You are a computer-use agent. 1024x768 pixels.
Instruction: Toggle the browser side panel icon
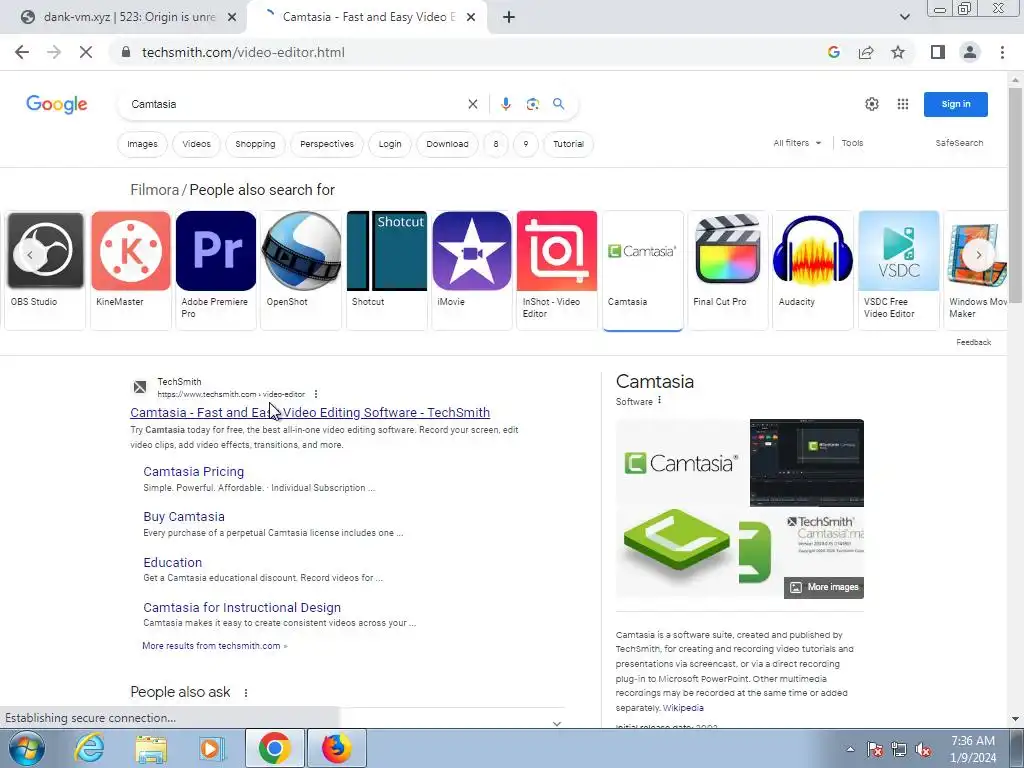click(938, 52)
